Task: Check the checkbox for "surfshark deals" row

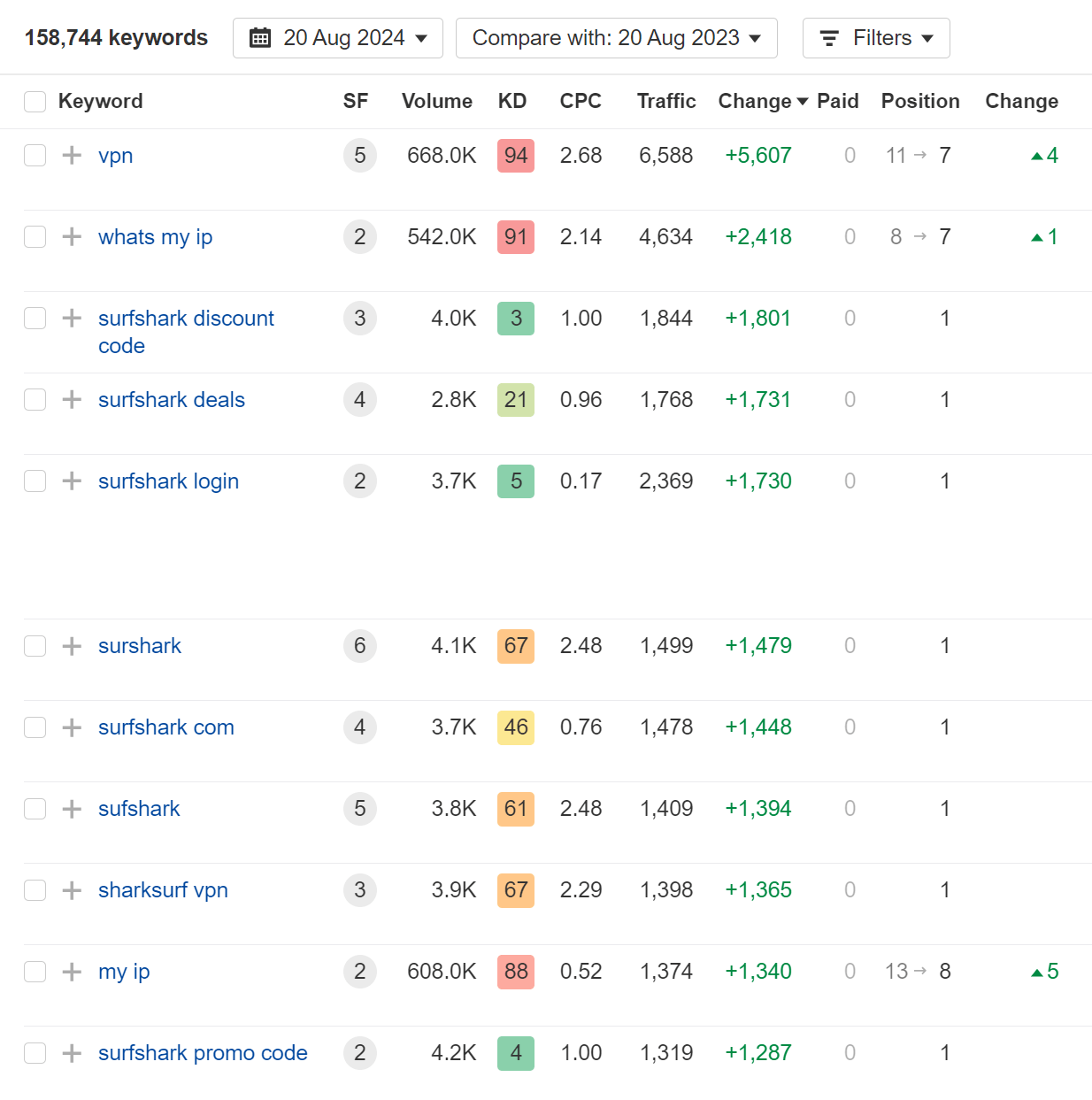Action: 35,399
